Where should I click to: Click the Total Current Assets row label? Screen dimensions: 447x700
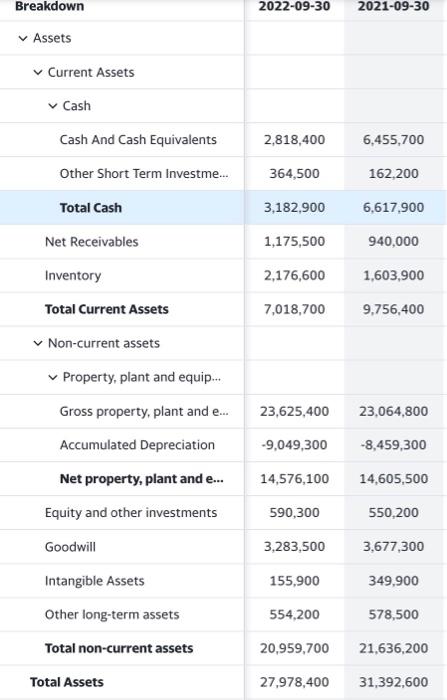(107, 309)
